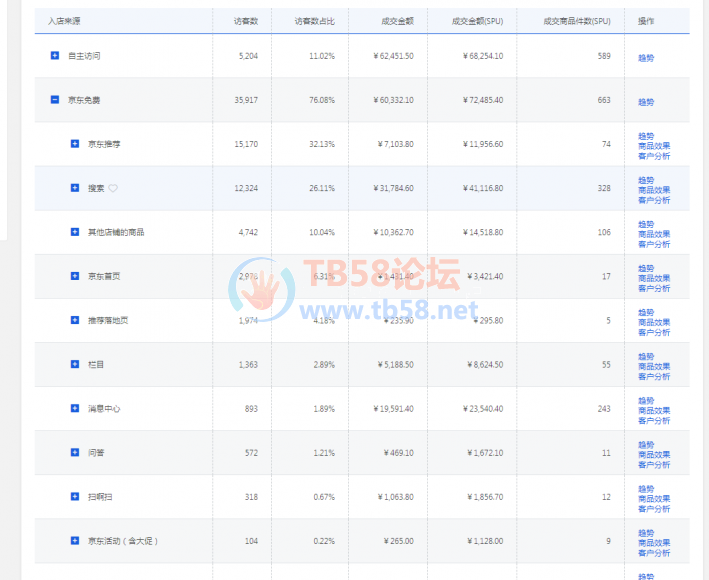Expand the 问答 row
Viewport: 709px width, 580px height.
coord(75,452)
